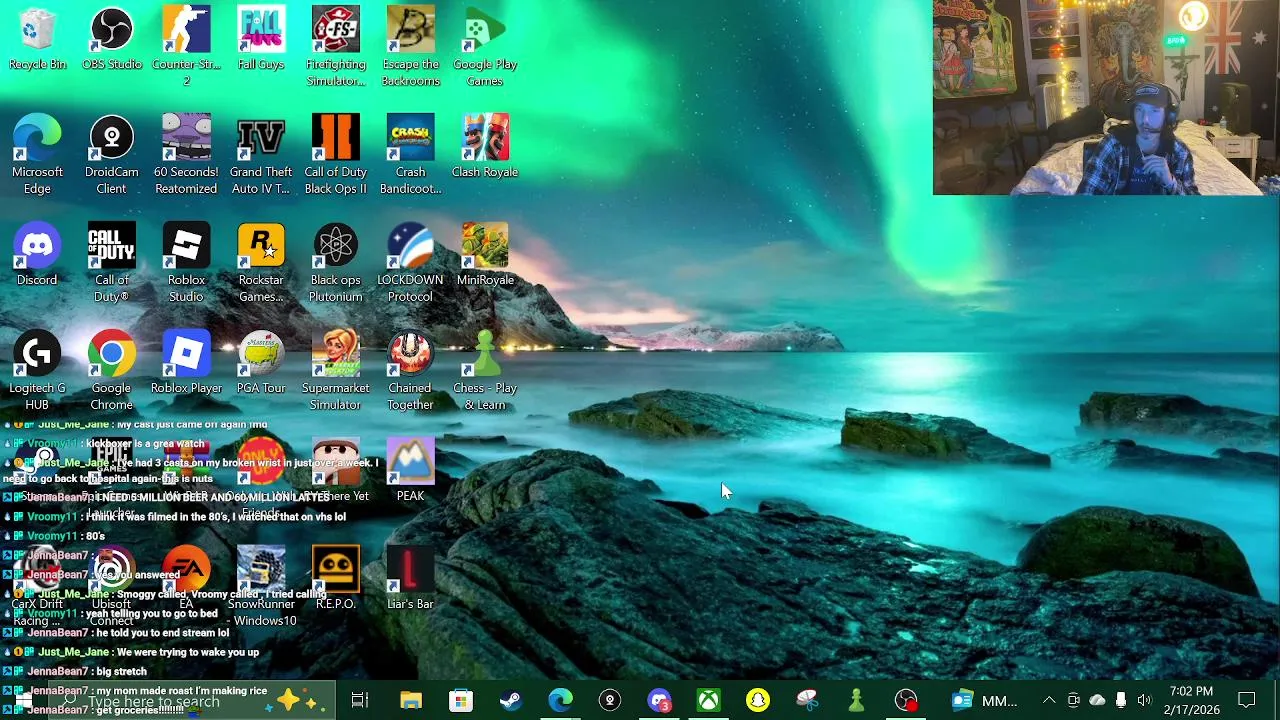Open the Recycle Bin desktop icon
1280x720 pixels.
(x=37, y=40)
